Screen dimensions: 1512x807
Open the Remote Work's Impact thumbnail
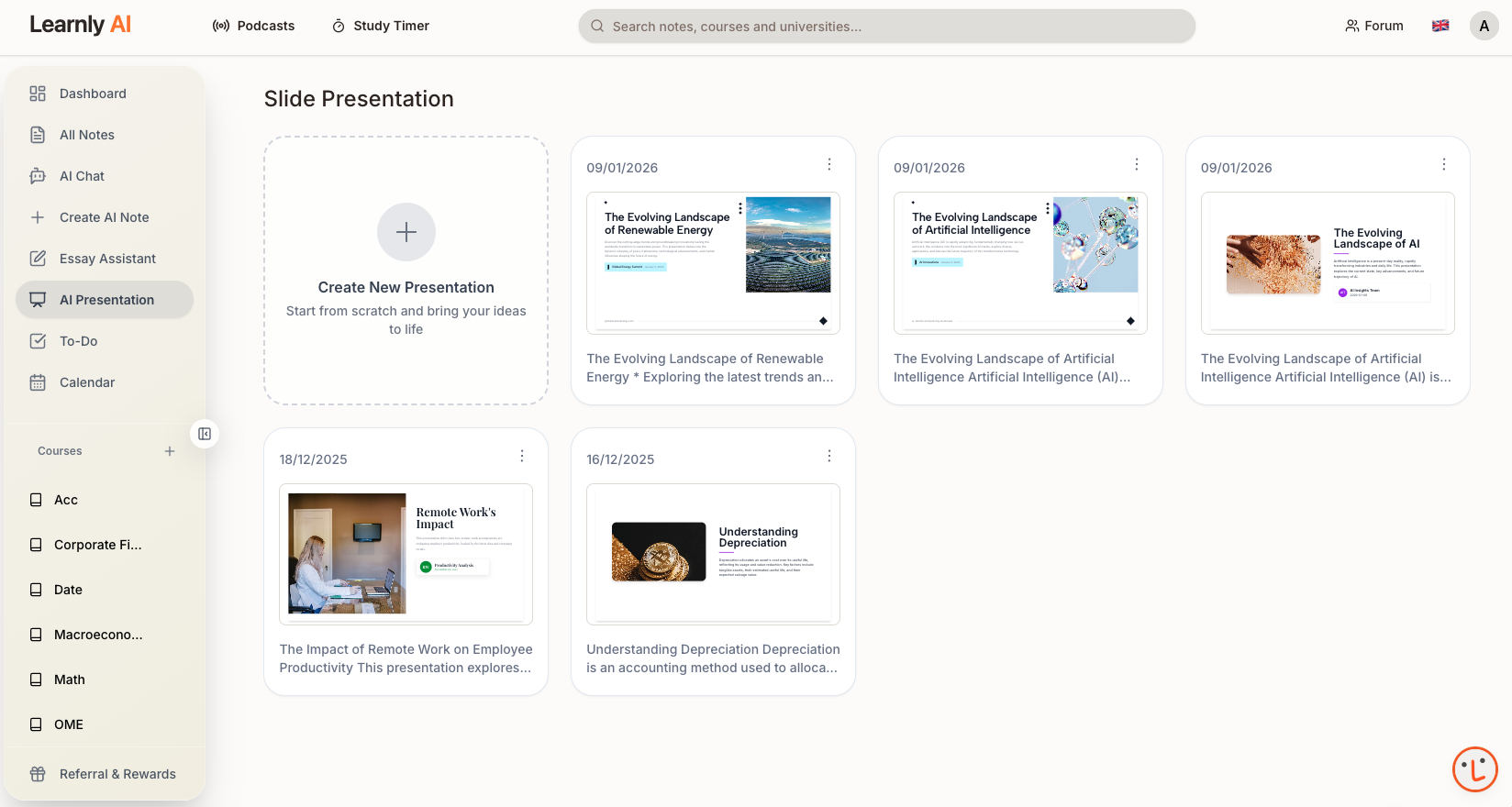(x=406, y=554)
